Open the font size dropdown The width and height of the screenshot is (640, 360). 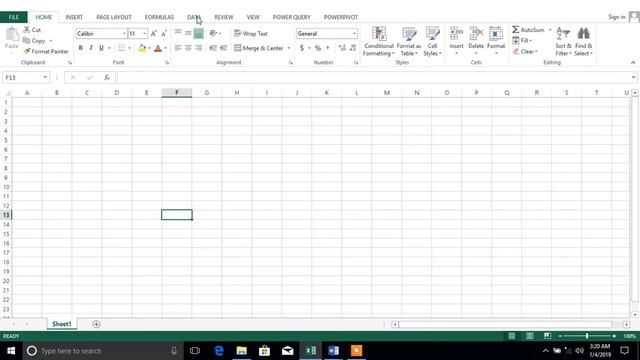(x=144, y=33)
